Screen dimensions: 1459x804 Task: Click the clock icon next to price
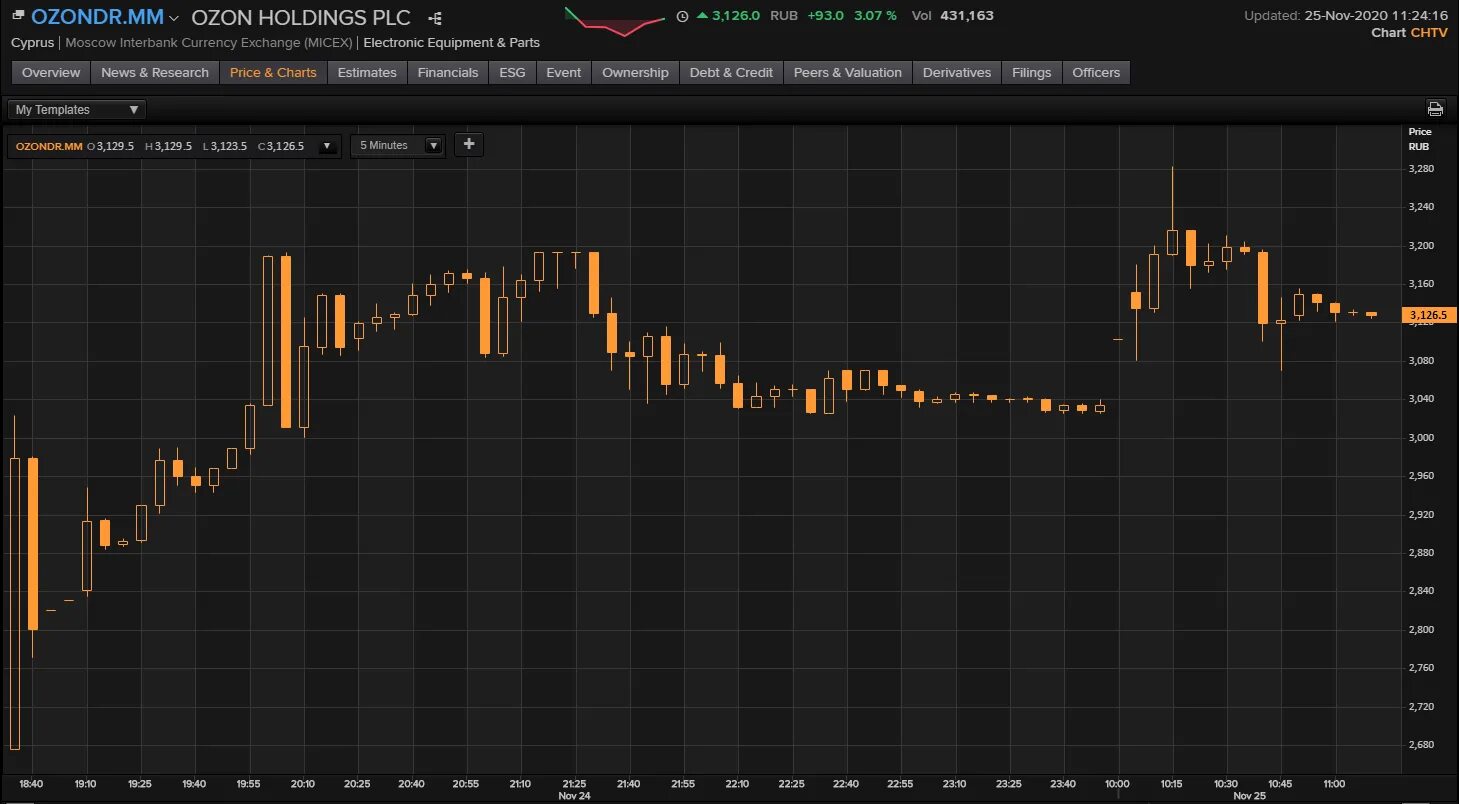(682, 16)
